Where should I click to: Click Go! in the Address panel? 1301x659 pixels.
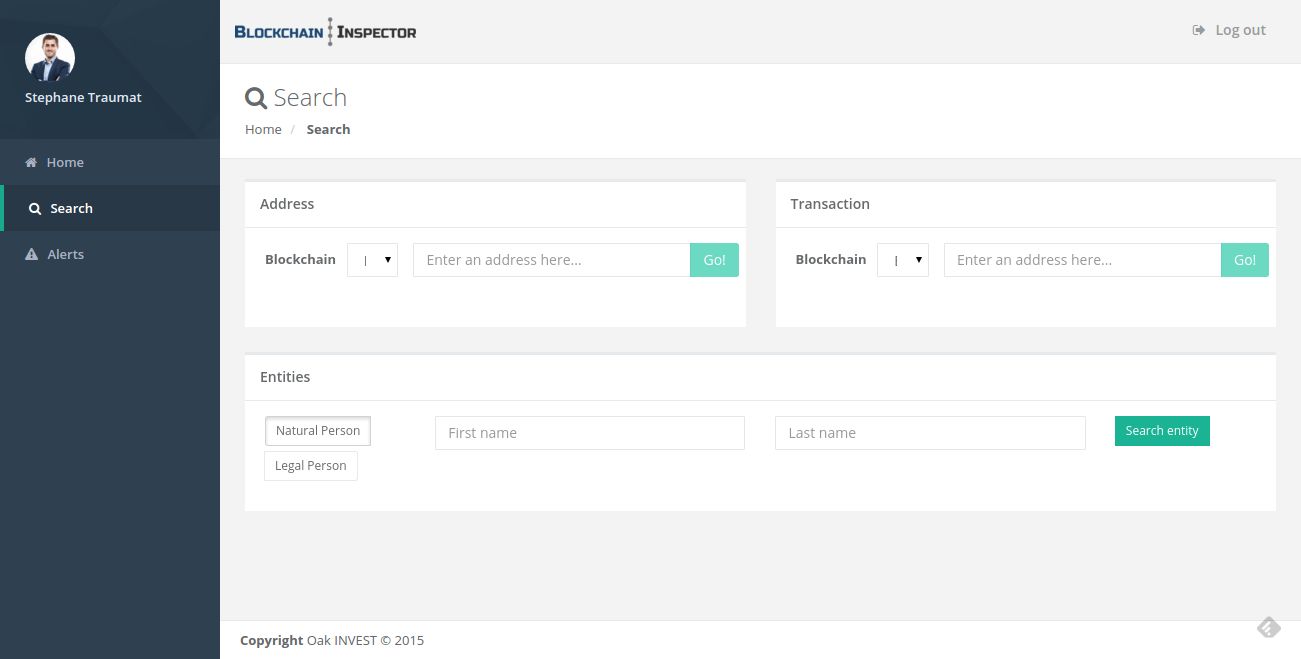pos(714,260)
